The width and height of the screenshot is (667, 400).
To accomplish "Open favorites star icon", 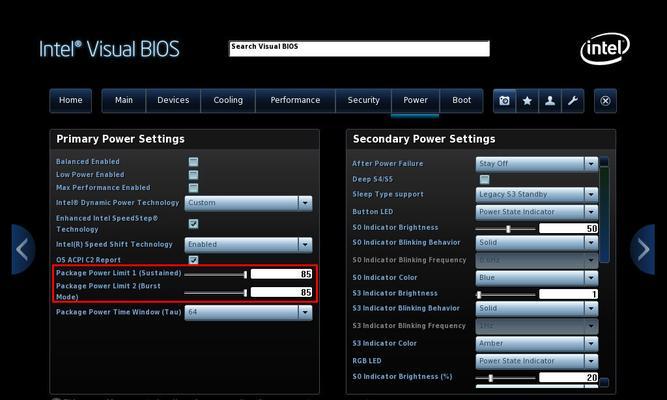I will coord(527,101).
